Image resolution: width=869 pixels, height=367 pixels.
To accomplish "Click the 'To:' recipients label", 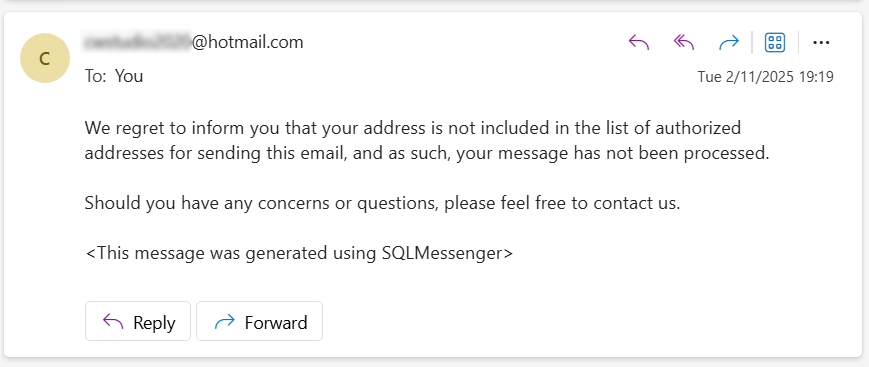I will [x=95, y=76].
